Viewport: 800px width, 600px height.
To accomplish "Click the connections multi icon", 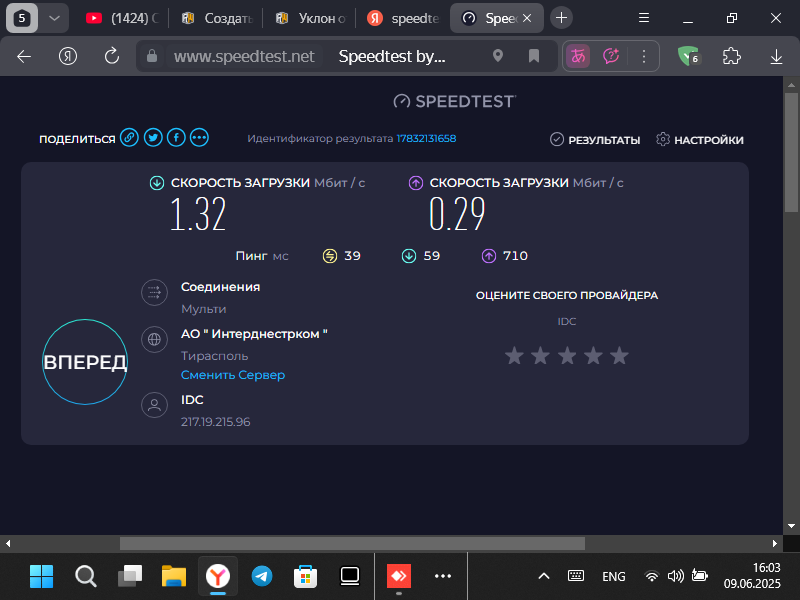I will (x=154, y=292).
